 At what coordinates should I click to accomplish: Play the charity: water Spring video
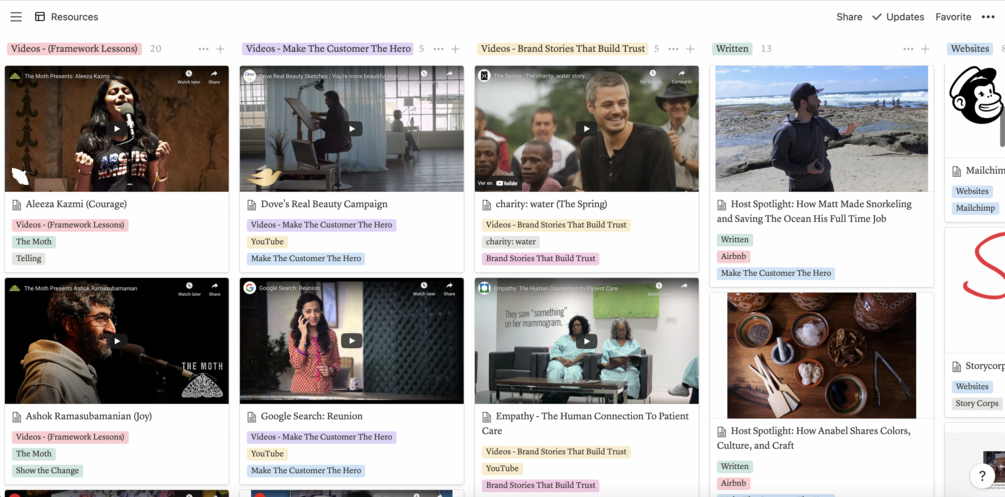[x=586, y=129]
